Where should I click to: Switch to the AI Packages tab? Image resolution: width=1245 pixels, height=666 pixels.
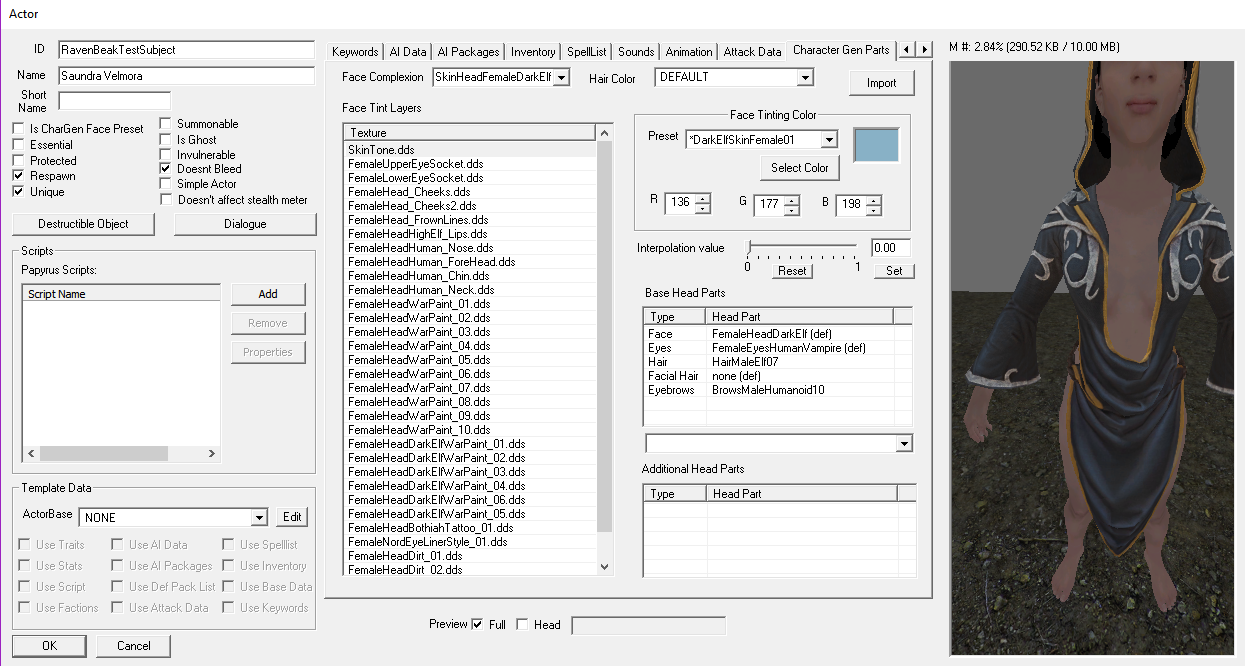coord(469,52)
